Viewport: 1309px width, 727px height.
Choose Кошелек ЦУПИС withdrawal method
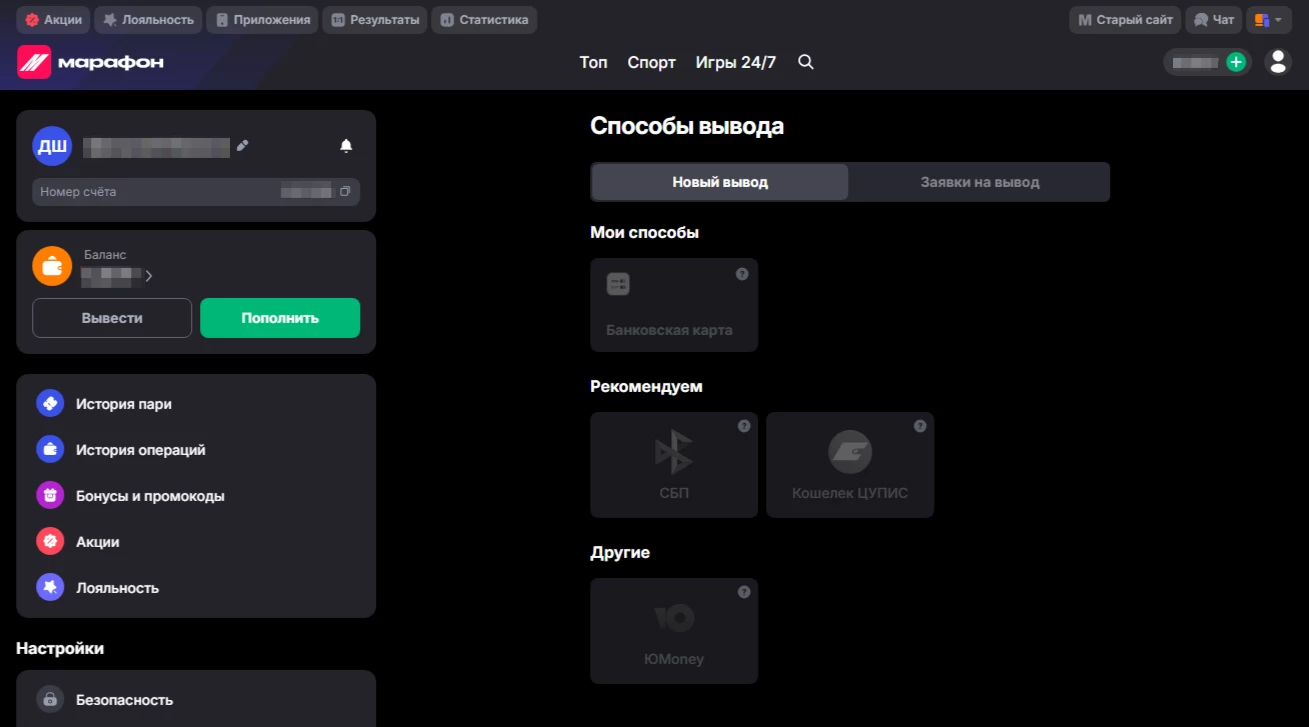[x=850, y=465]
